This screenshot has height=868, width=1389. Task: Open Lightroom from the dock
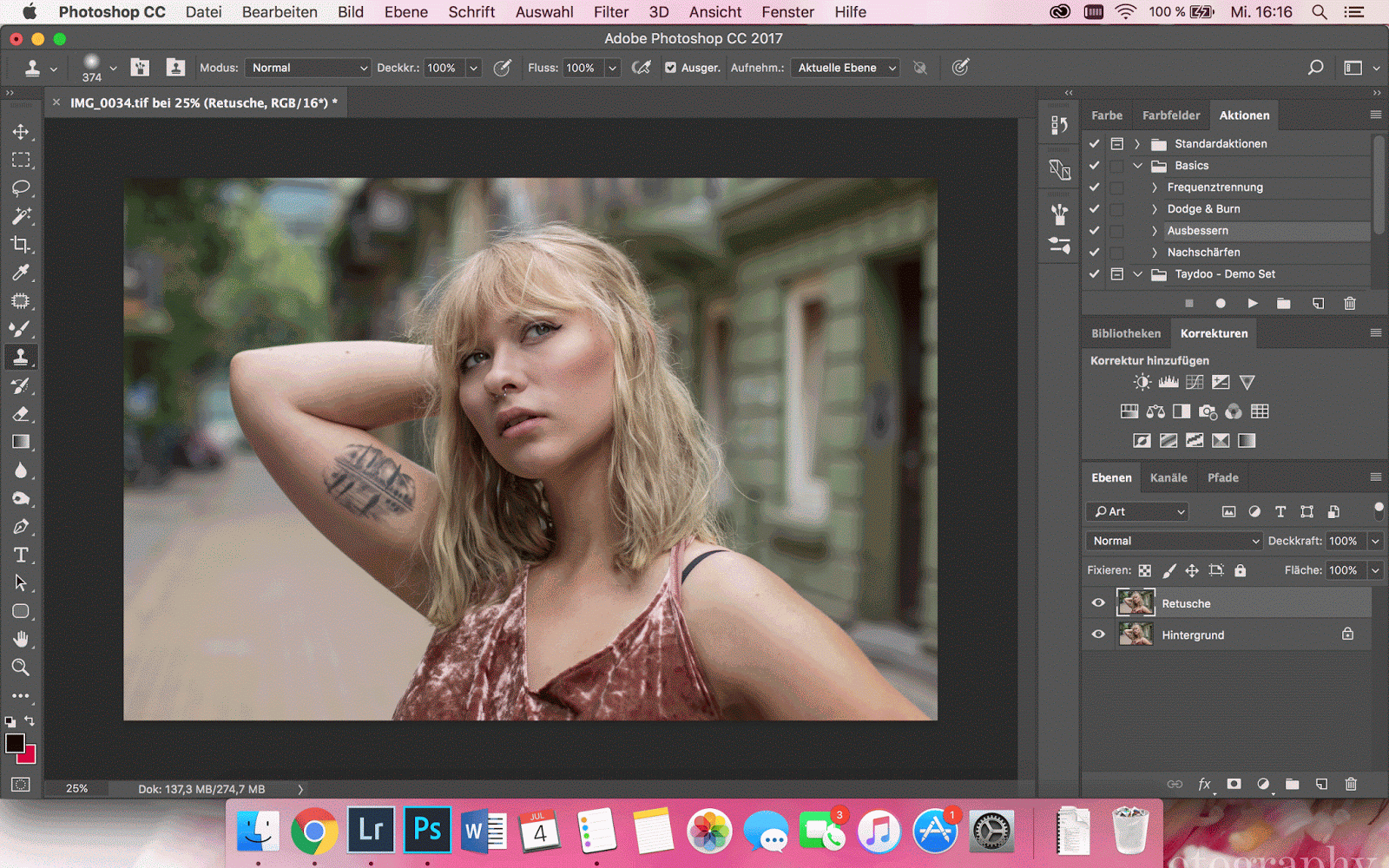(371, 831)
